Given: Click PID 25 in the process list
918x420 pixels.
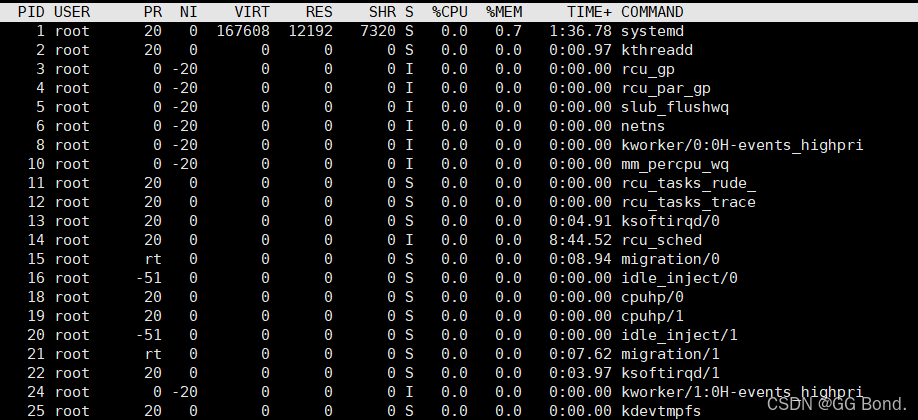Looking at the screenshot, I should [x=36, y=411].
